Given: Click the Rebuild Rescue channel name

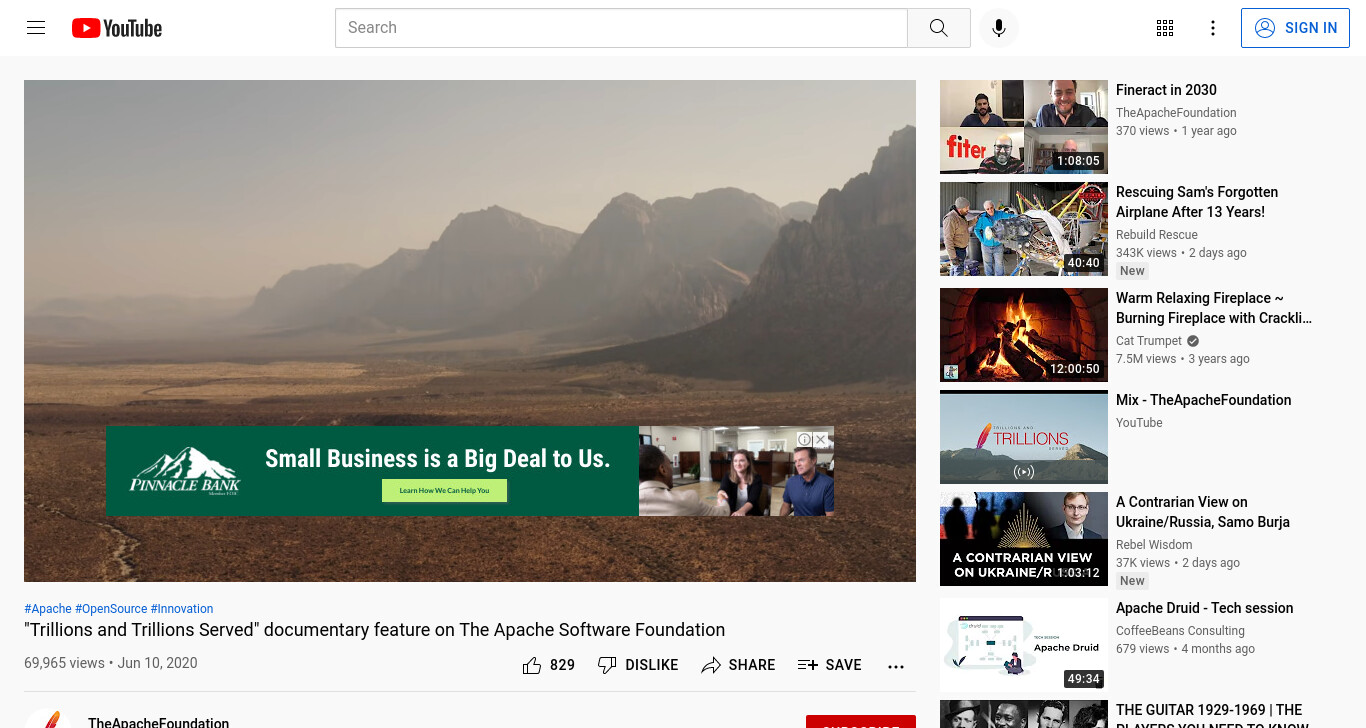Looking at the screenshot, I should pyautogui.click(x=1156, y=235).
